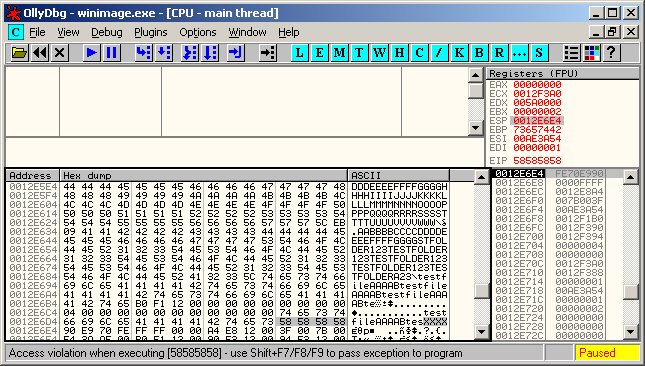
Task: Open the Options menu
Action: [197, 32]
